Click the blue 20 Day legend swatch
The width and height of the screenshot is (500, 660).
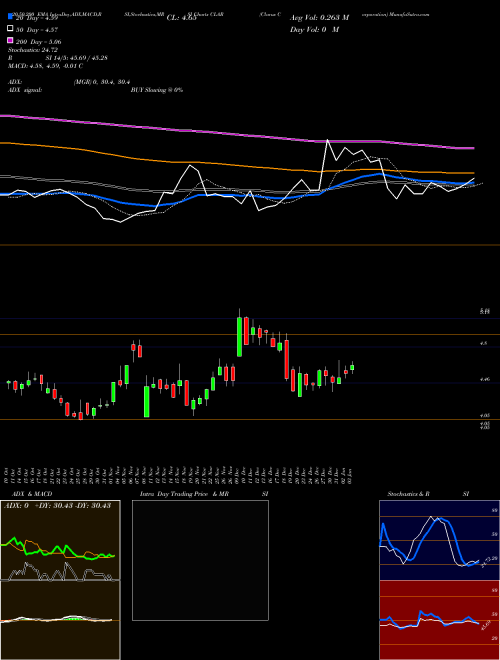[x=10, y=18]
